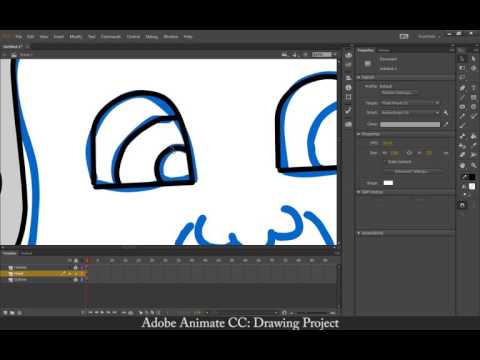Screen dimensions: 480x360
Task: Select the Pen tool
Action: [x=462, y=88]
